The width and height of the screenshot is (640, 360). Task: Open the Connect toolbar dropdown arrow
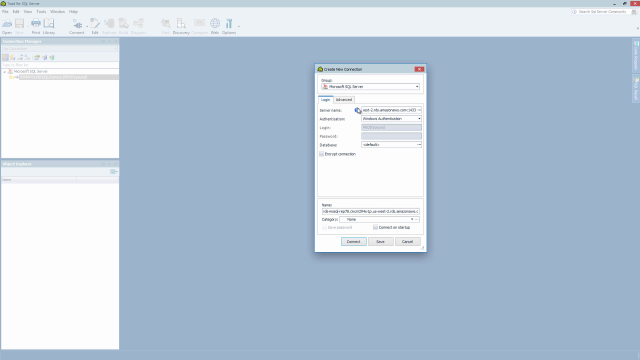click(87, 27)
